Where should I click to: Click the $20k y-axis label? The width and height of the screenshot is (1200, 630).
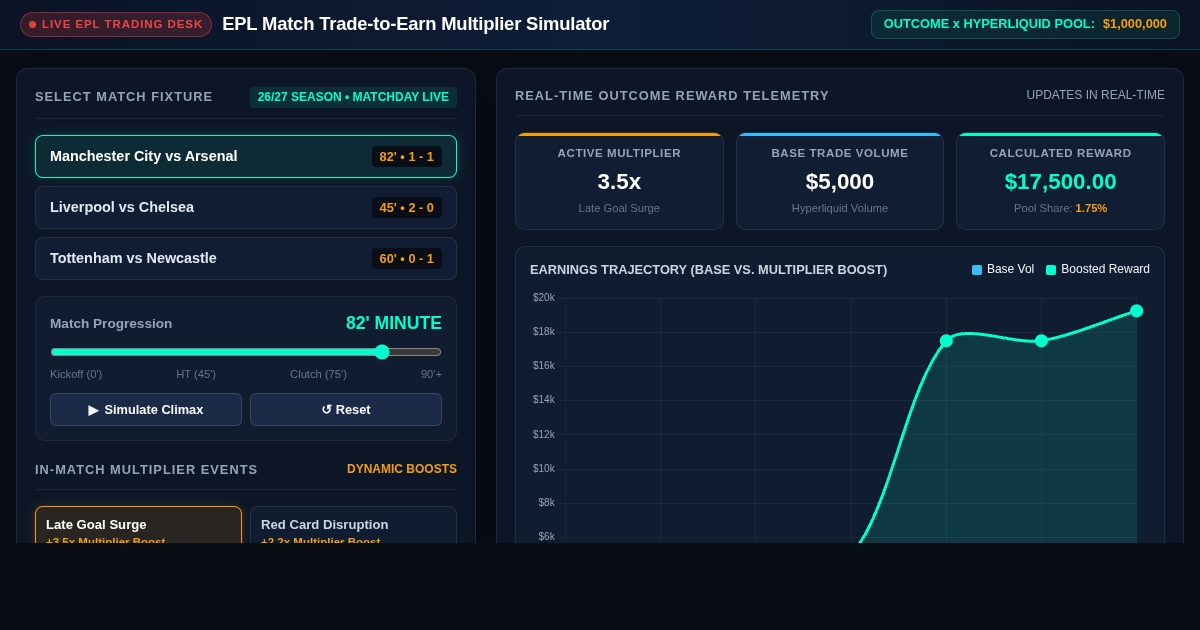(x=543, y=297)
